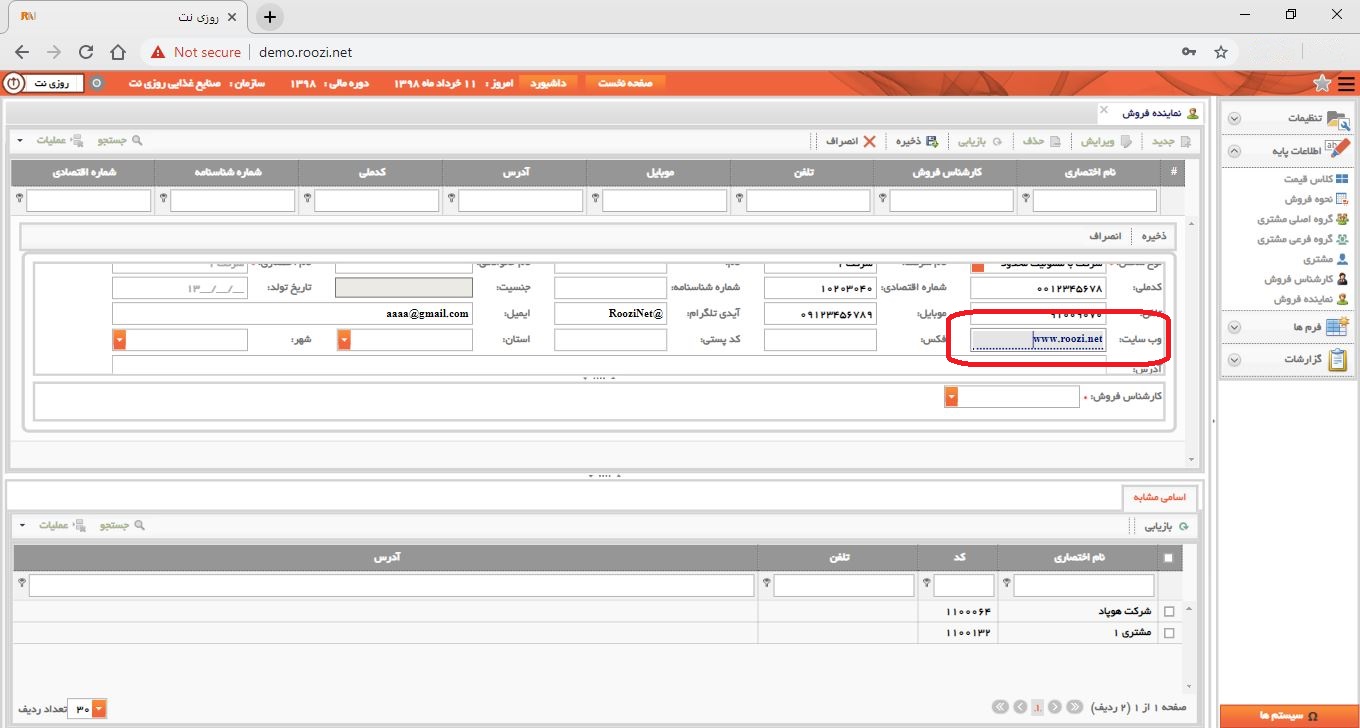Expand the تنظیمات sidebar section
Screen dimensions: 1360x728
coord(1234,119)
